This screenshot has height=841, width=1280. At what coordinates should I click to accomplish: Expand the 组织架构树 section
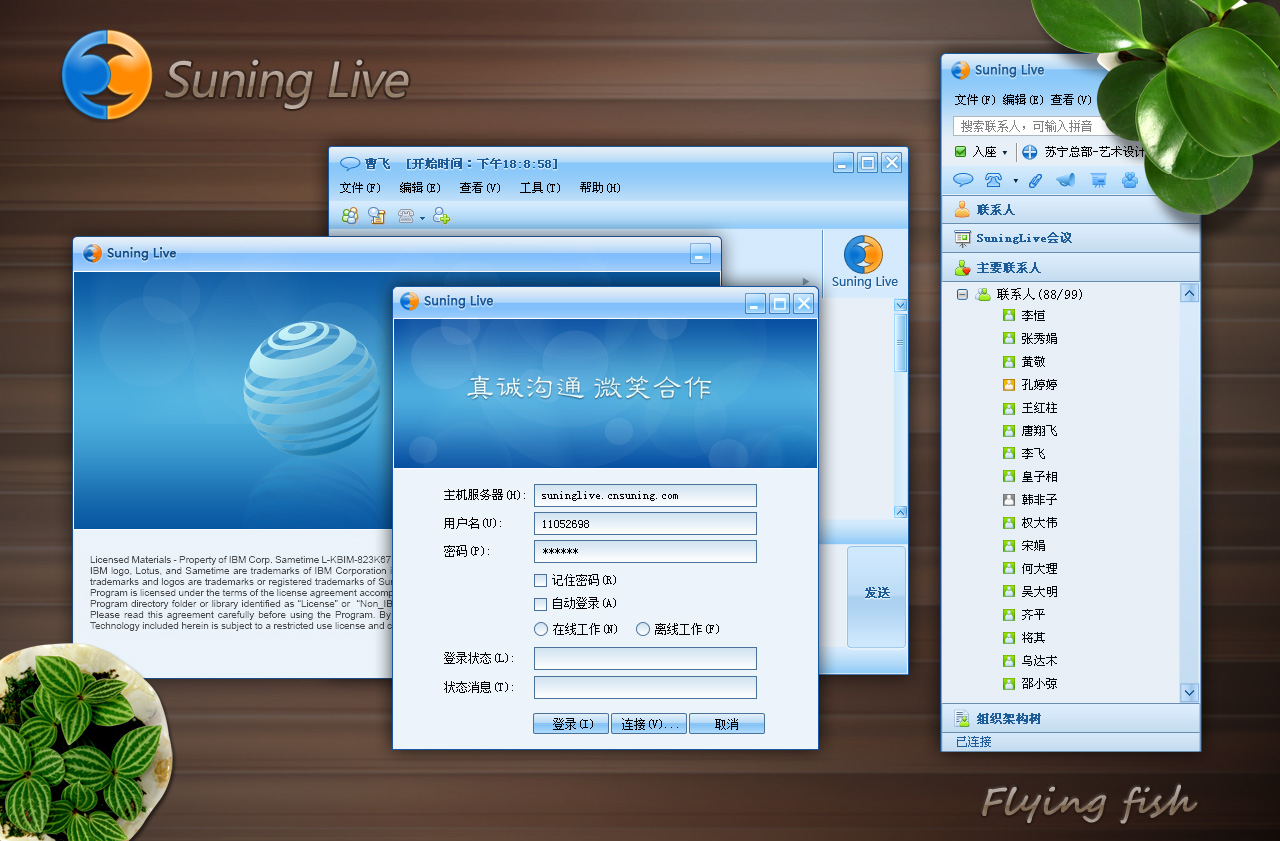pos(1070,719)
